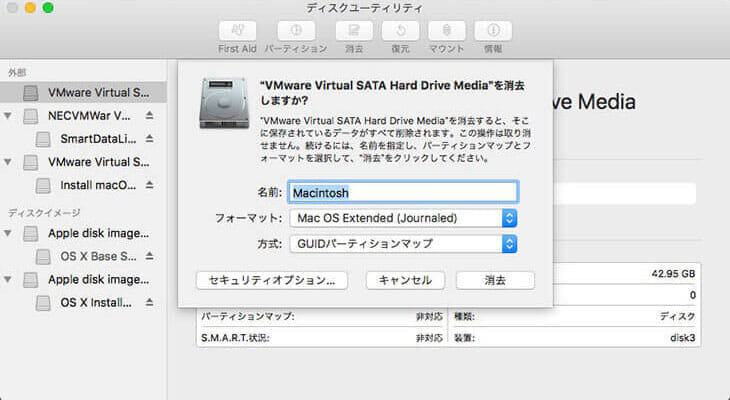Click the disk icon beside NECVMWar V...
Viewport: 730px width, 400px height.
coord(31,115)
